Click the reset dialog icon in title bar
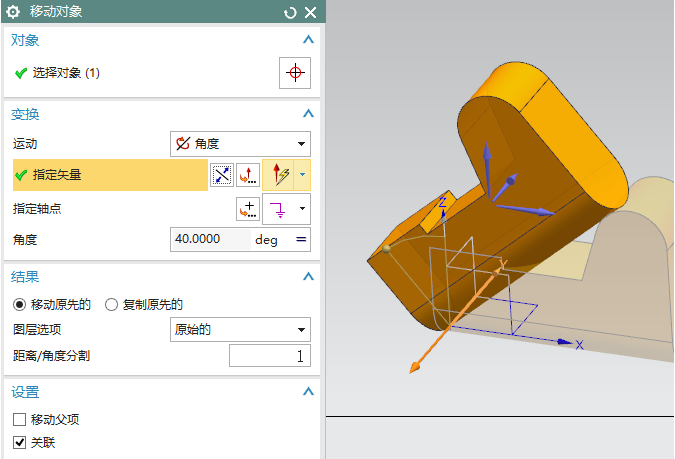 click(291, 12)
